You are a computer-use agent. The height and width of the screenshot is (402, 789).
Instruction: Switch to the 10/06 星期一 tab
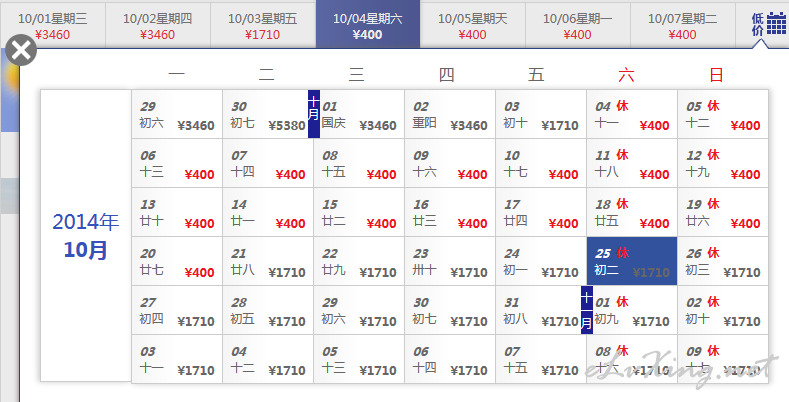click(577, 25)
